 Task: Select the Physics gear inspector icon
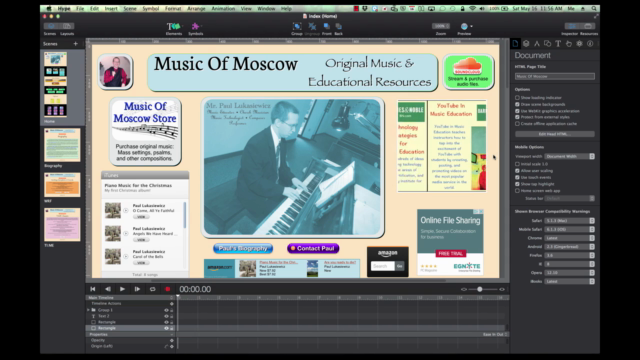coord(579,44)
